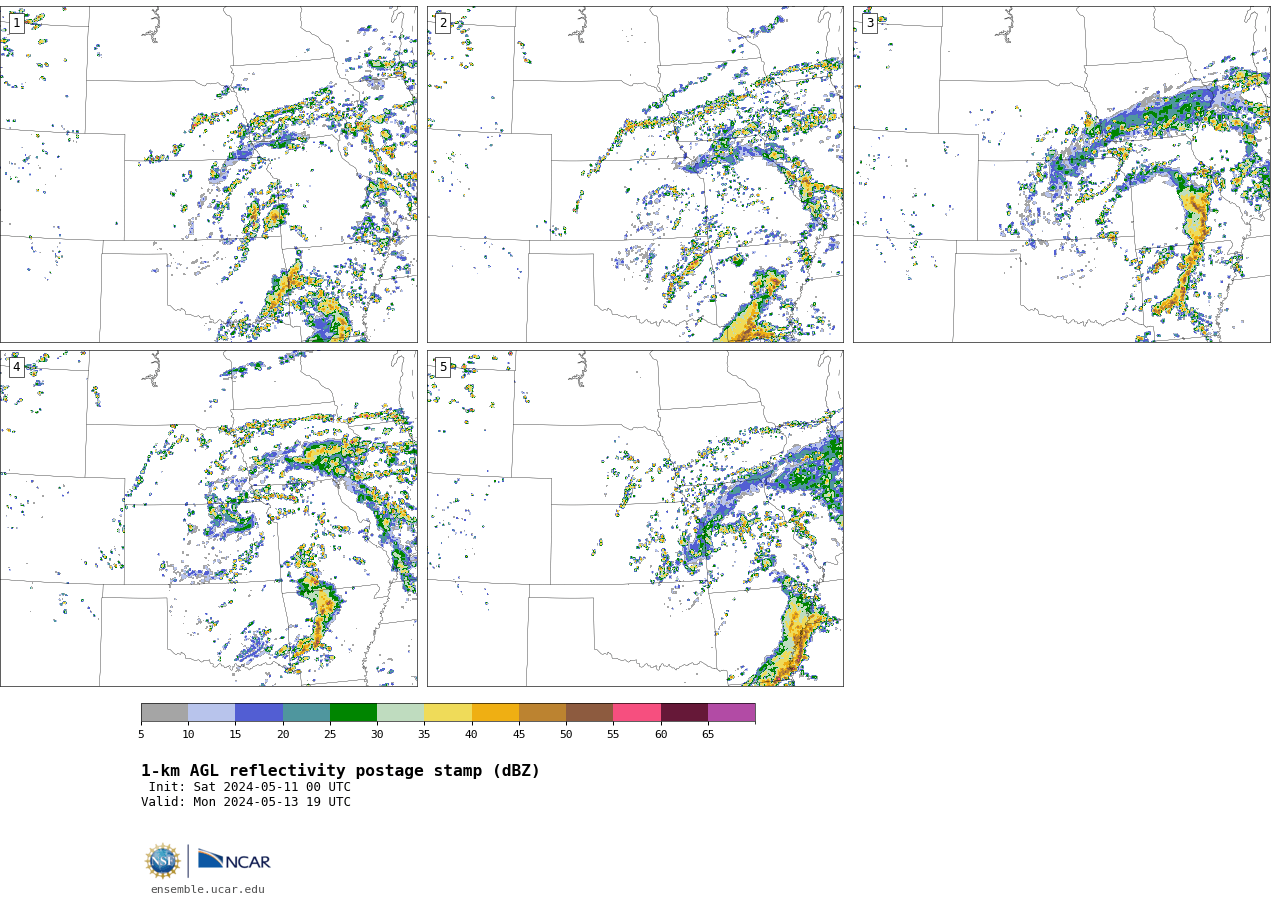Click the brown 50-55 dBZ swatch

point(589,712)
